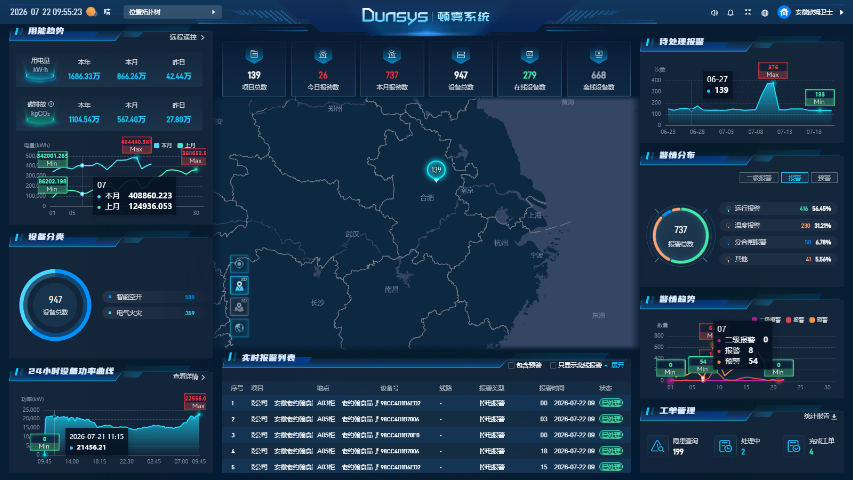Click the project total card icon above 139

[x=254, y=55]
